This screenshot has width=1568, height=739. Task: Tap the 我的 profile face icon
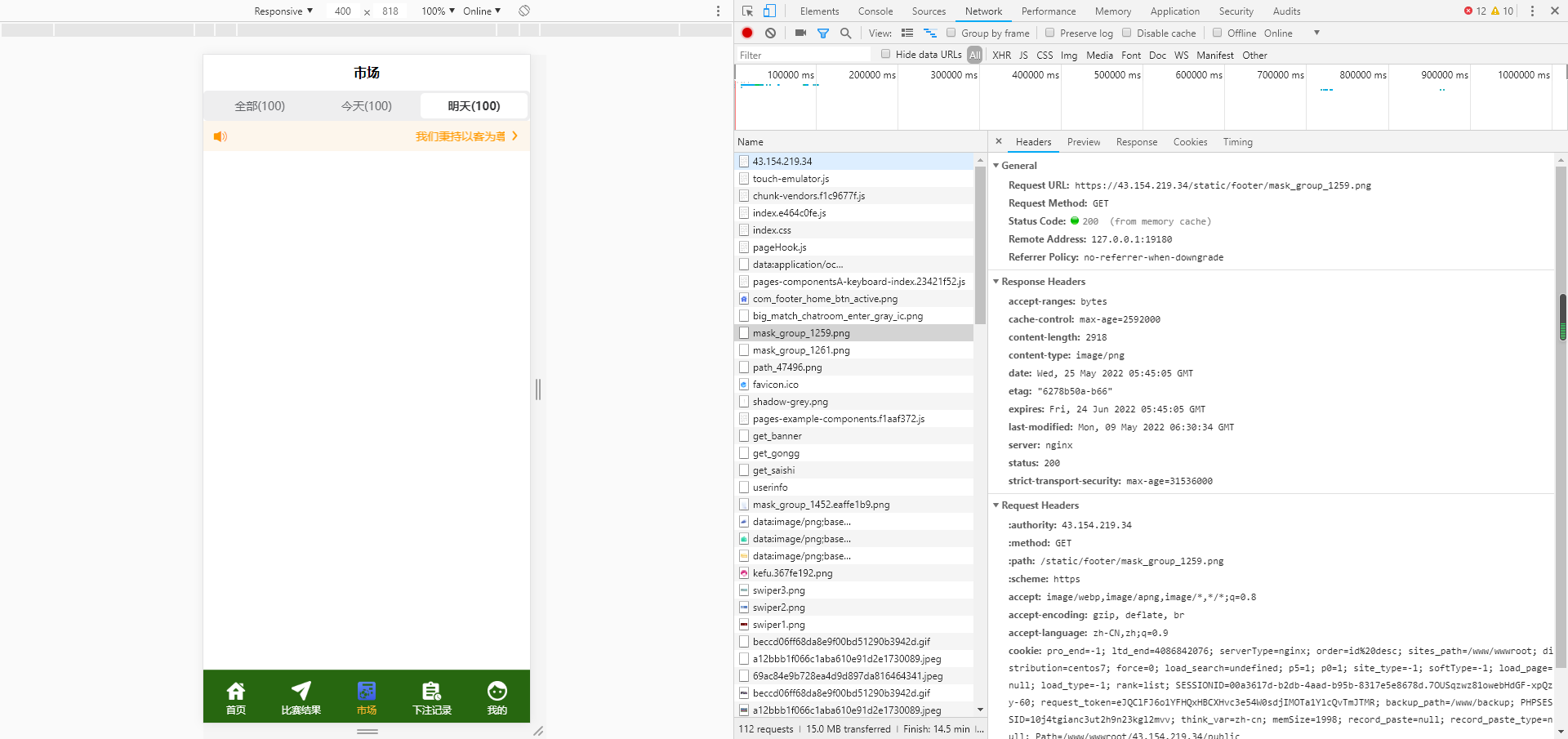[x=497, y=691]
